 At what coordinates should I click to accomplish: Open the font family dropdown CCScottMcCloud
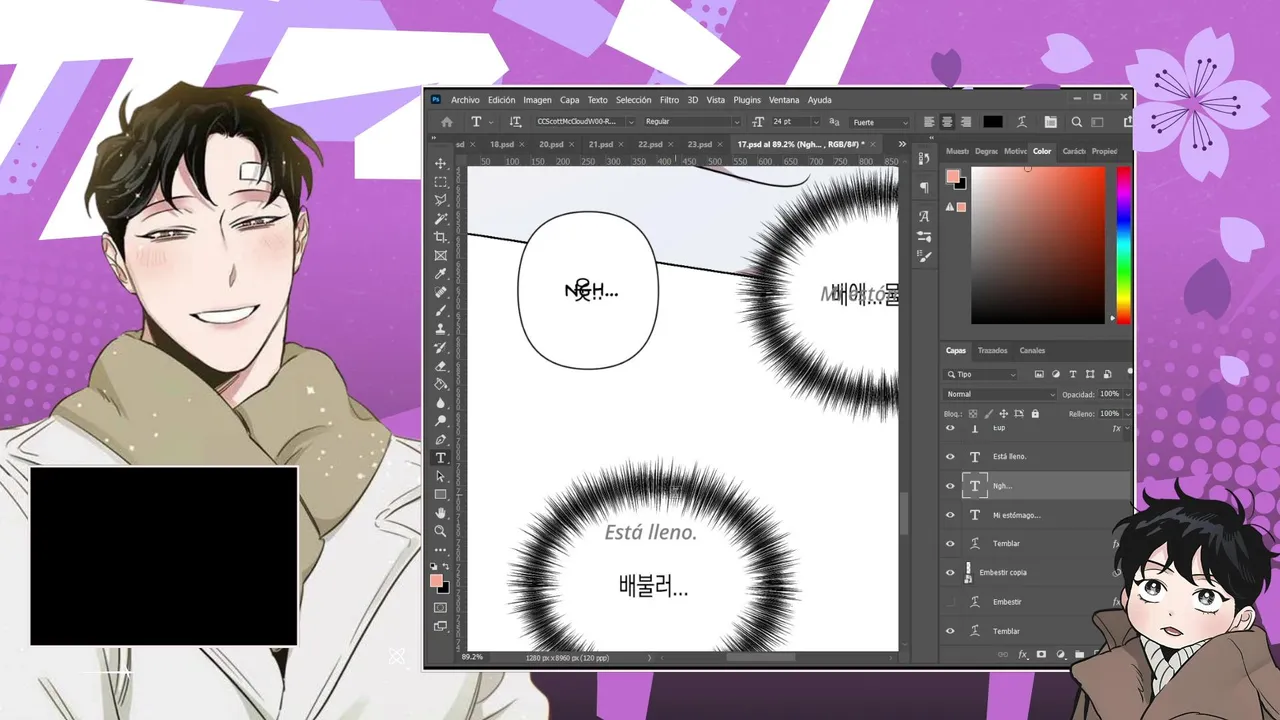coord(585,122)
